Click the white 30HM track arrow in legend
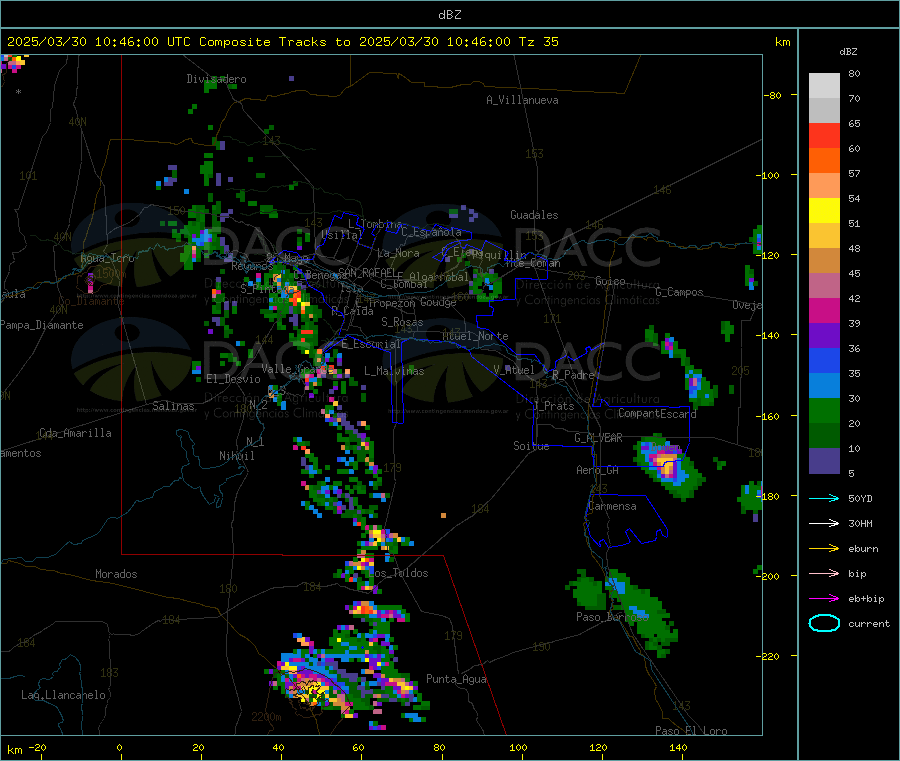 [824, 523]
